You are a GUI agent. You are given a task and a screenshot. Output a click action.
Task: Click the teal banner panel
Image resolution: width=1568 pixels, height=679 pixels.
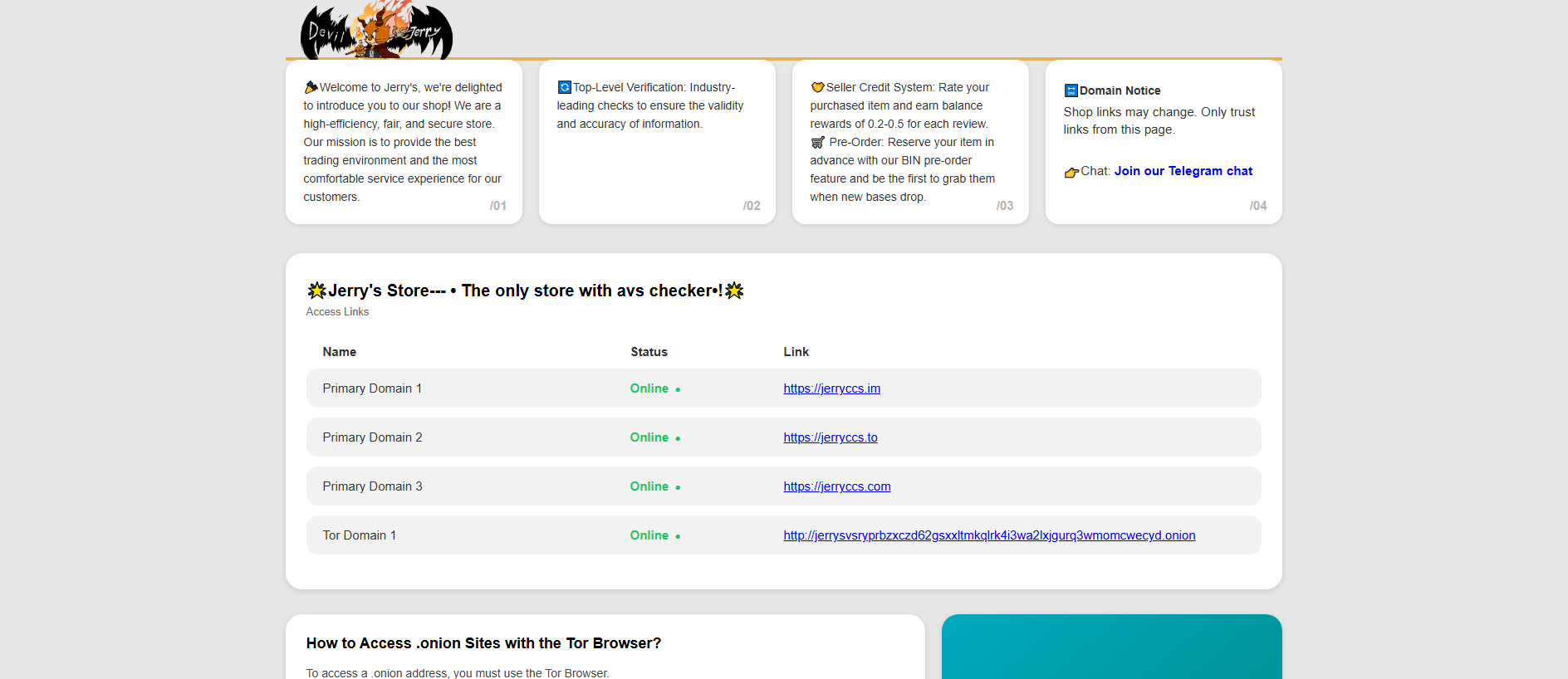pyautogui.click(x=1112, y=647)
